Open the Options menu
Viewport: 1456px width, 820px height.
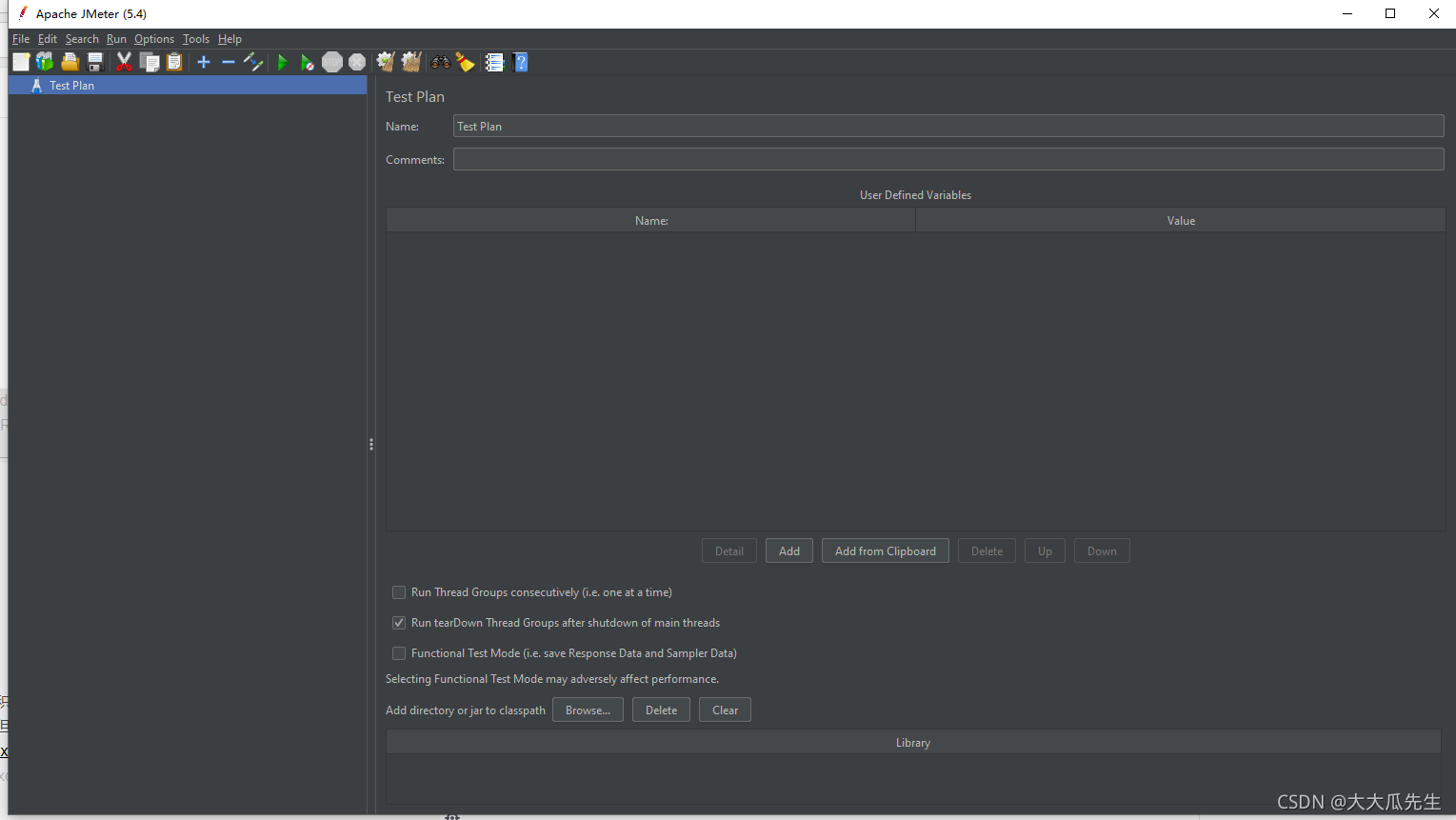(154, 39)
